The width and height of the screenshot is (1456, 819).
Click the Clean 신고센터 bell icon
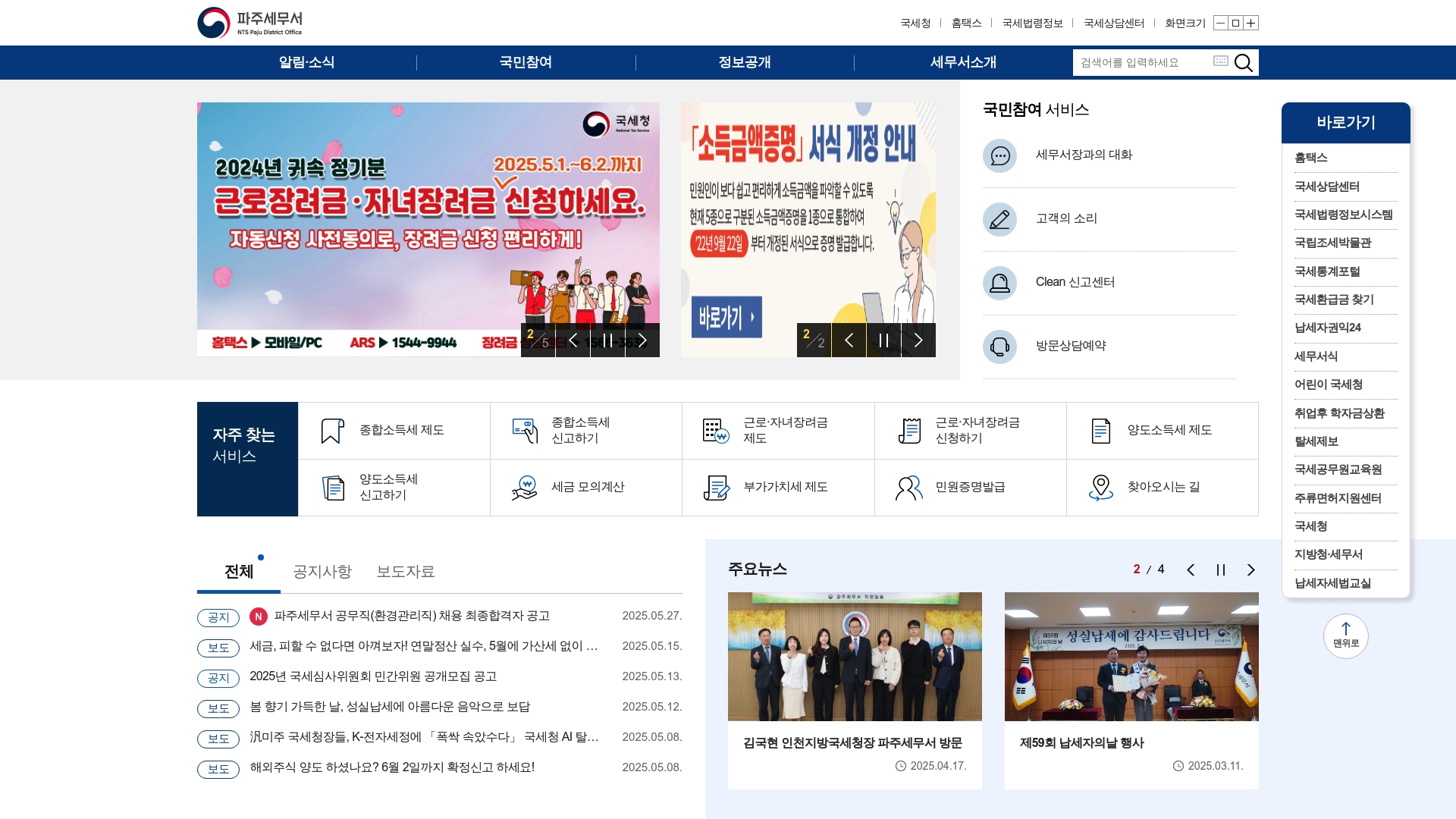click(x=999, y=283)
